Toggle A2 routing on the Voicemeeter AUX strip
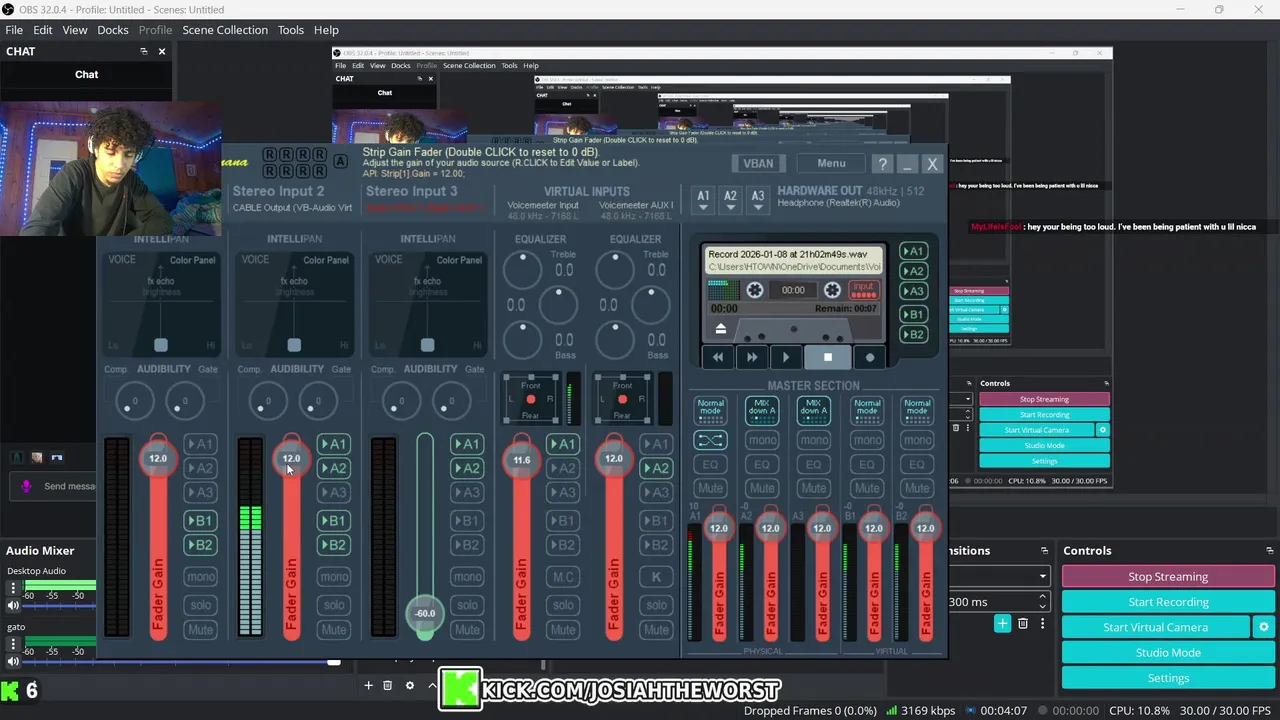 tap(656, 468)
